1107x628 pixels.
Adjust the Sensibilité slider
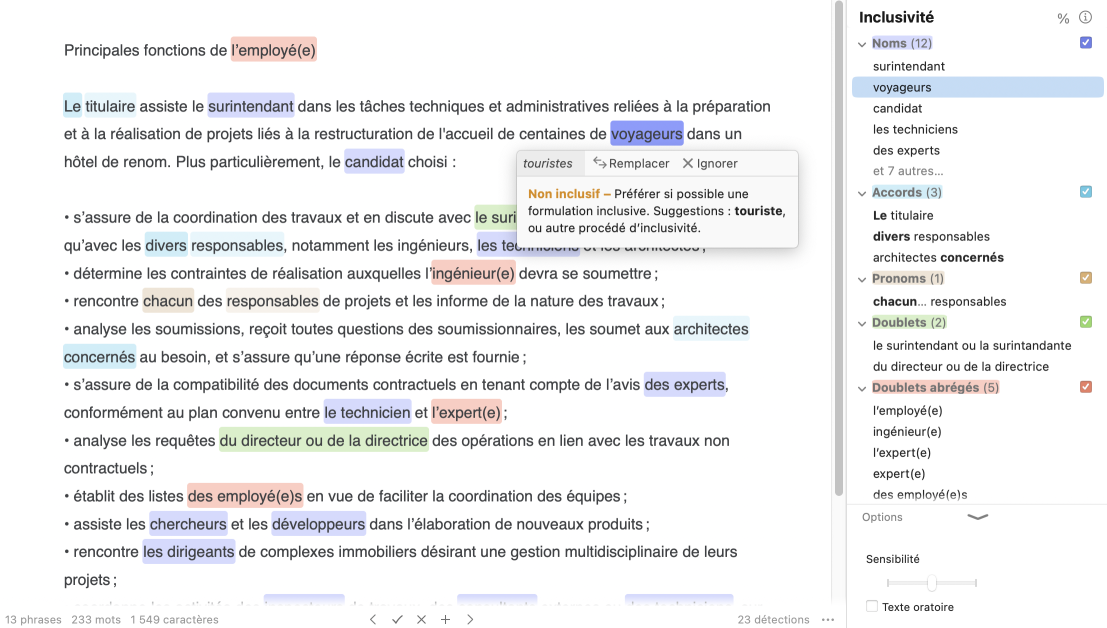pyautogui.click(x=932, y=583)
